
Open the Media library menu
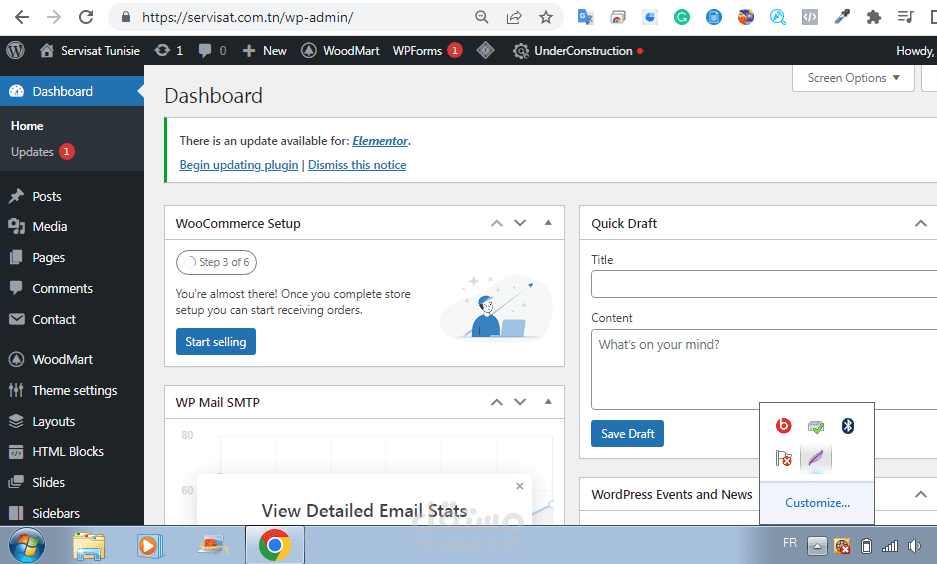tap(50, 226)
